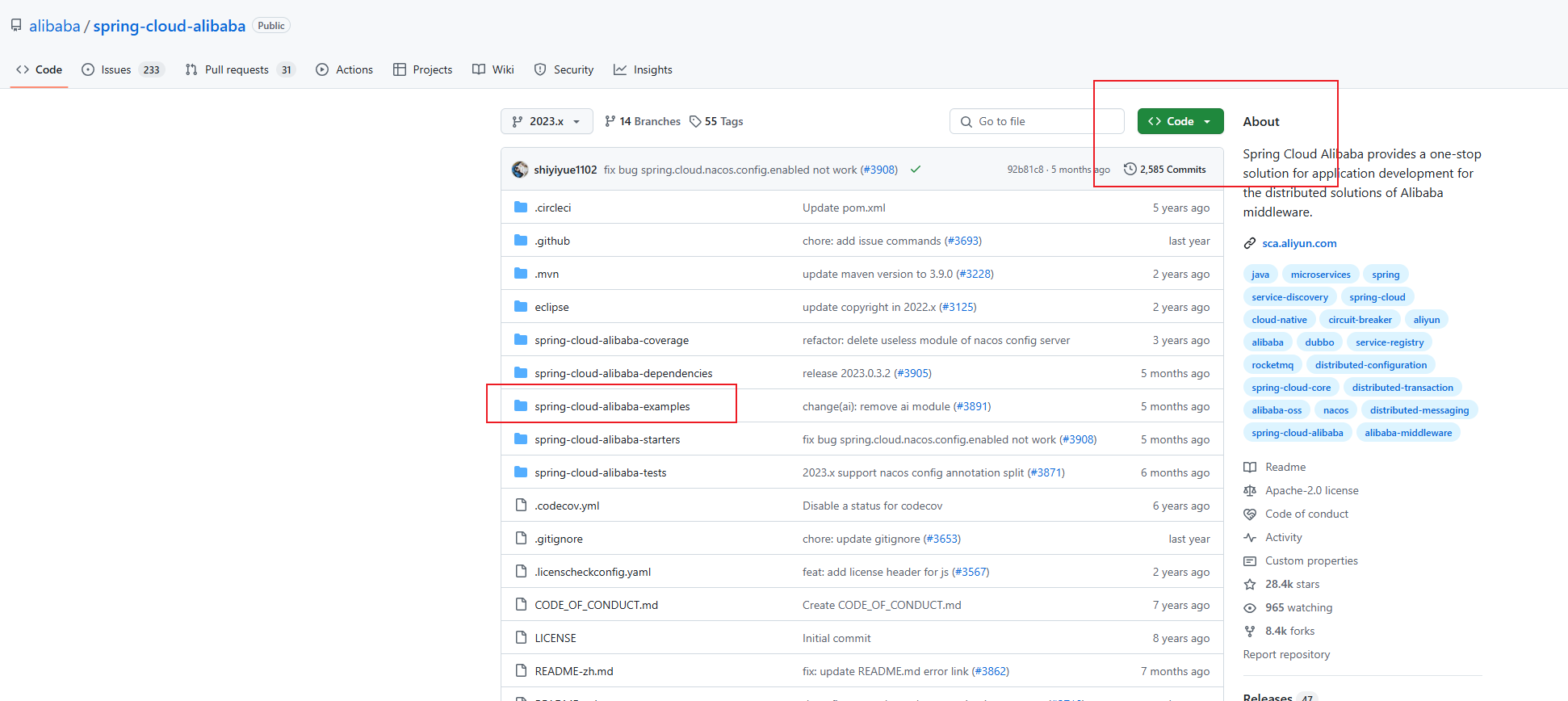
Task: Select distributed-transaction topic tag
Action: 1402,388
